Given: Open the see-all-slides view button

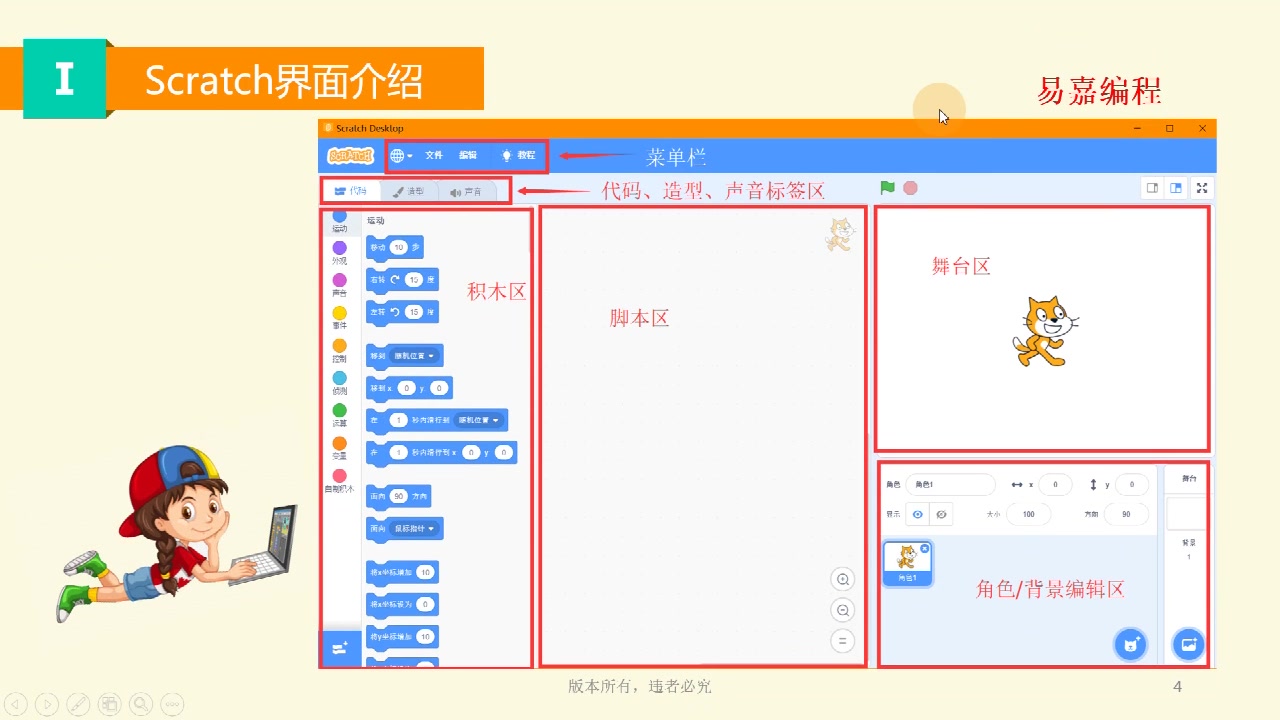Looking at the screenshot, I should (x=109, y=704).
